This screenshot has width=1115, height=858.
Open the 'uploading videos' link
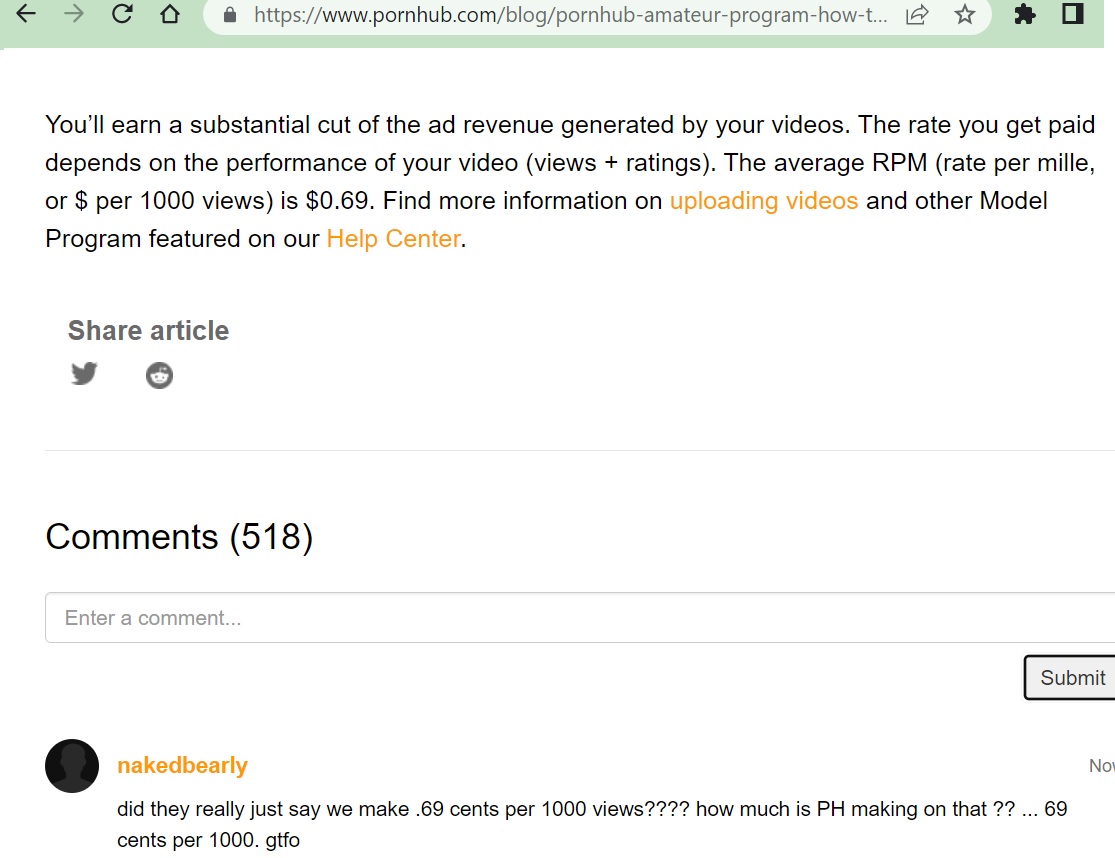764,200
